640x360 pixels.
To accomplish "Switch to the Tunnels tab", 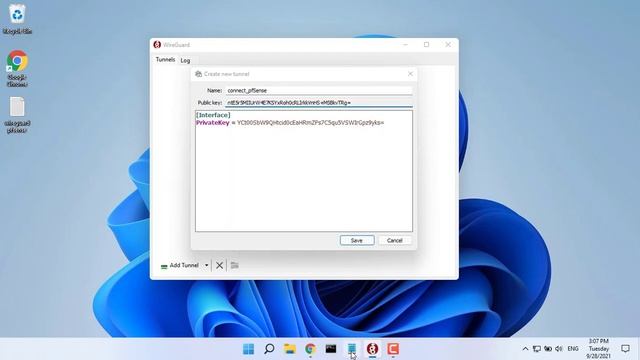I will coord(165,60).
